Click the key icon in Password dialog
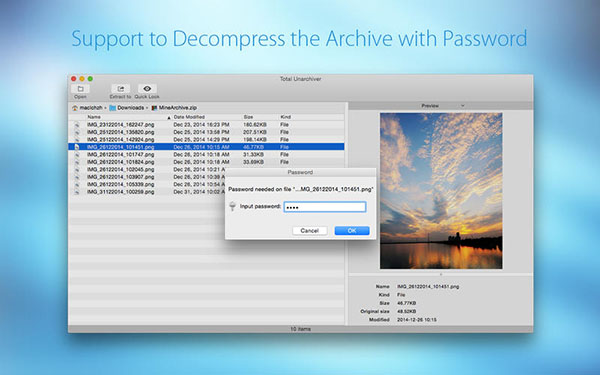The image size is (600, 375). [232, 206]
